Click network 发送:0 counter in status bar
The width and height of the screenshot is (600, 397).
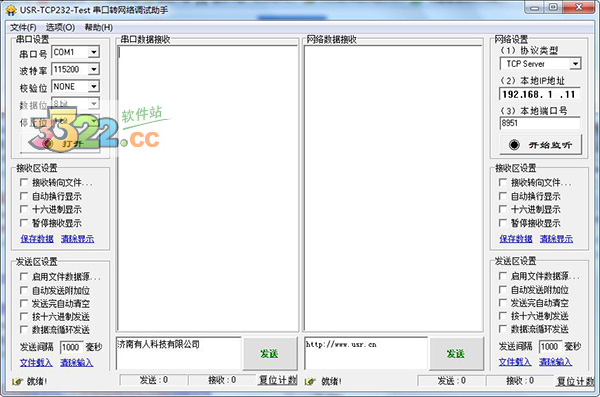coord(451,381)
